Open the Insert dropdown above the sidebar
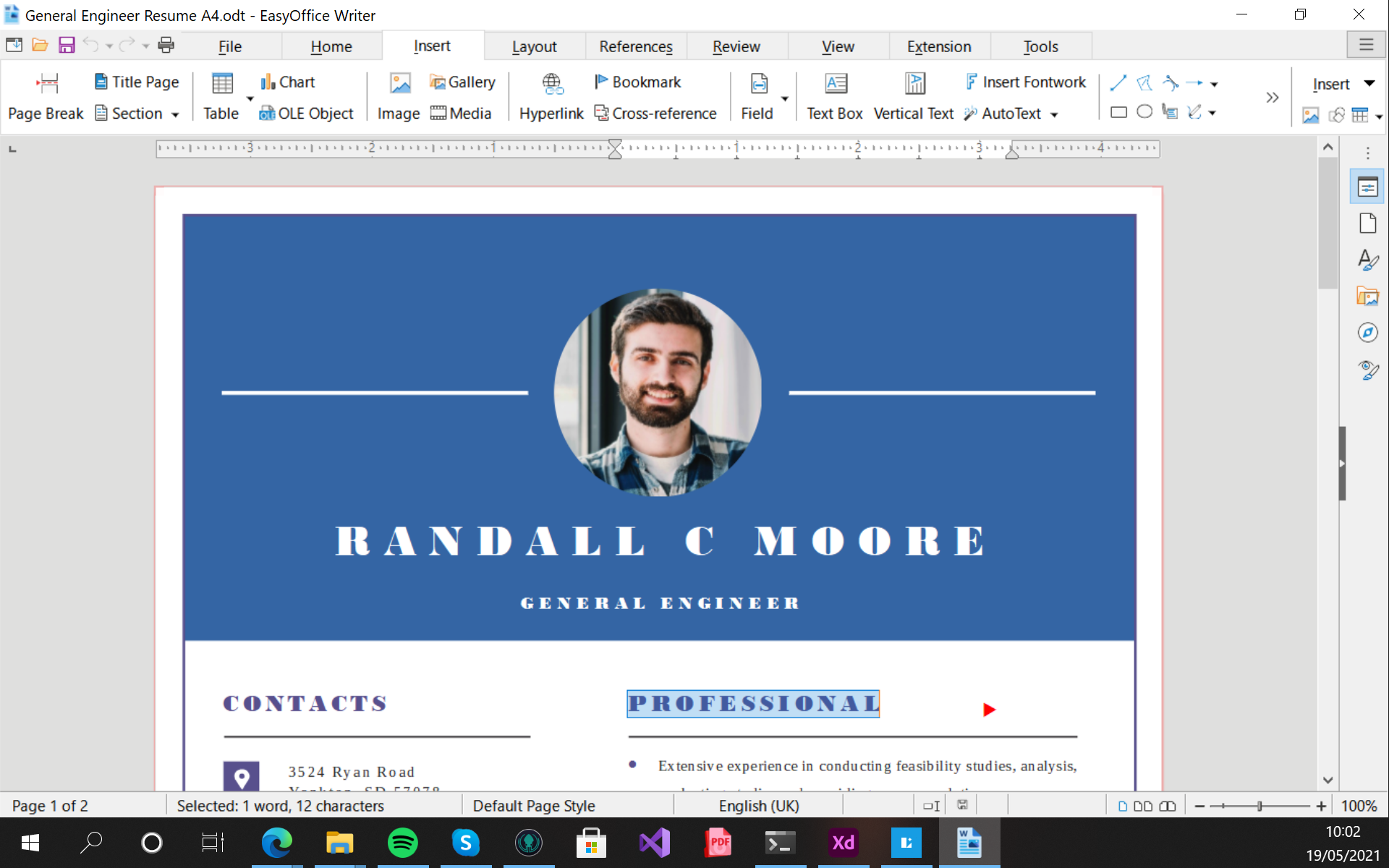This screenshot has height=868, width=1389. (1342, 83)
